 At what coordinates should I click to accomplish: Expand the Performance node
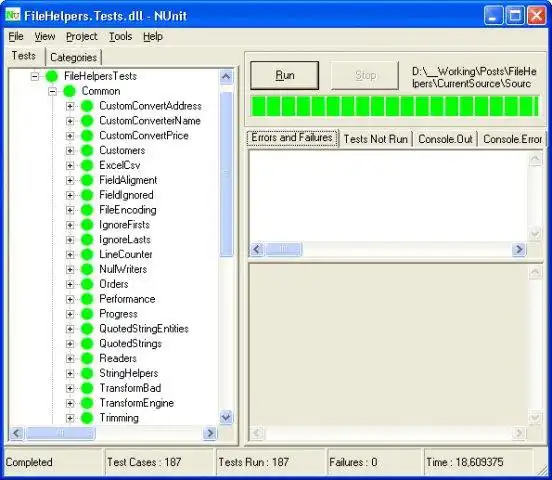pyautogui.click(x=70, y=299)
